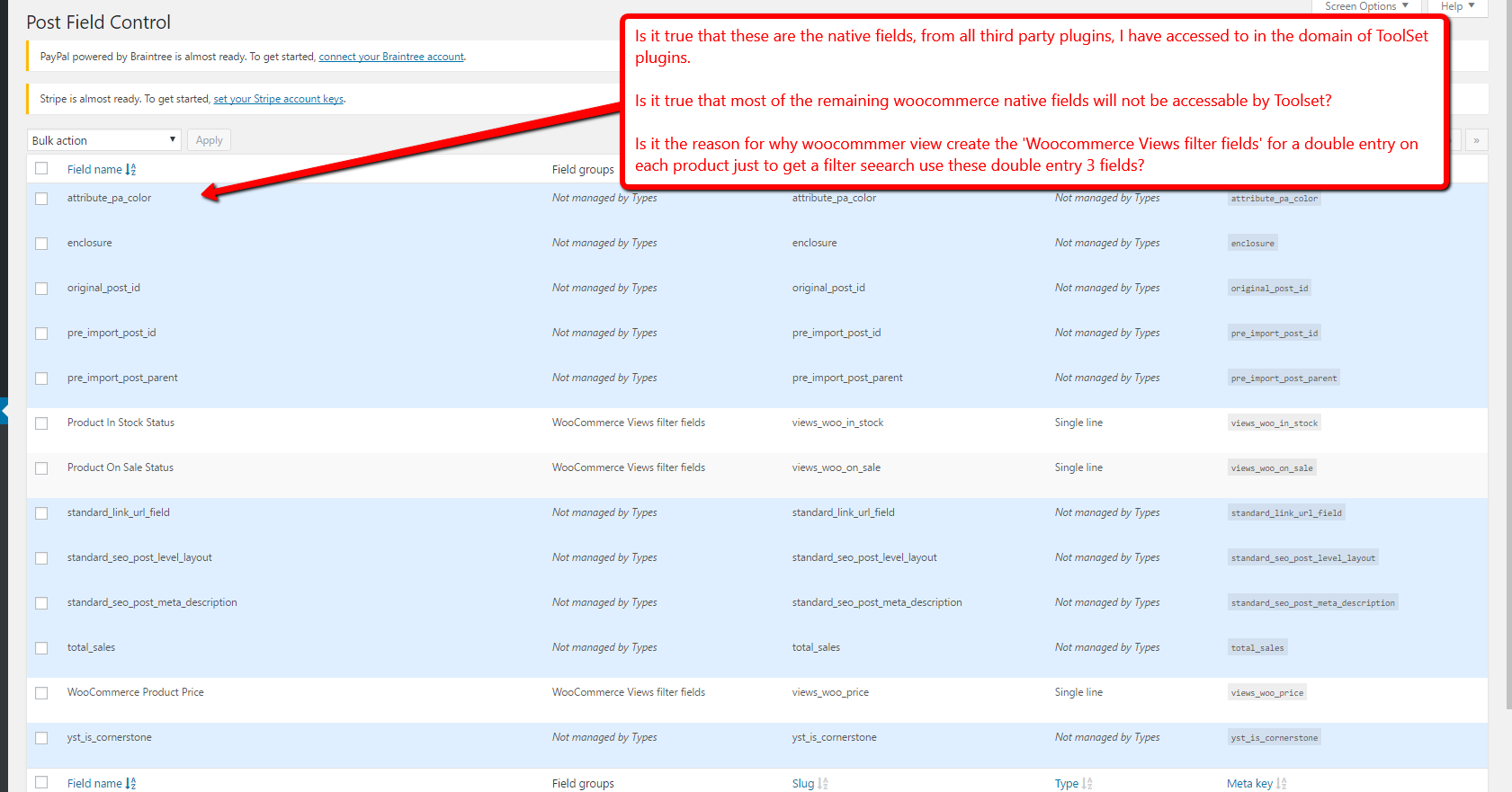Open set your Stripe account keys link
The image size is (1512, 792).
click(x=279, y=99)
